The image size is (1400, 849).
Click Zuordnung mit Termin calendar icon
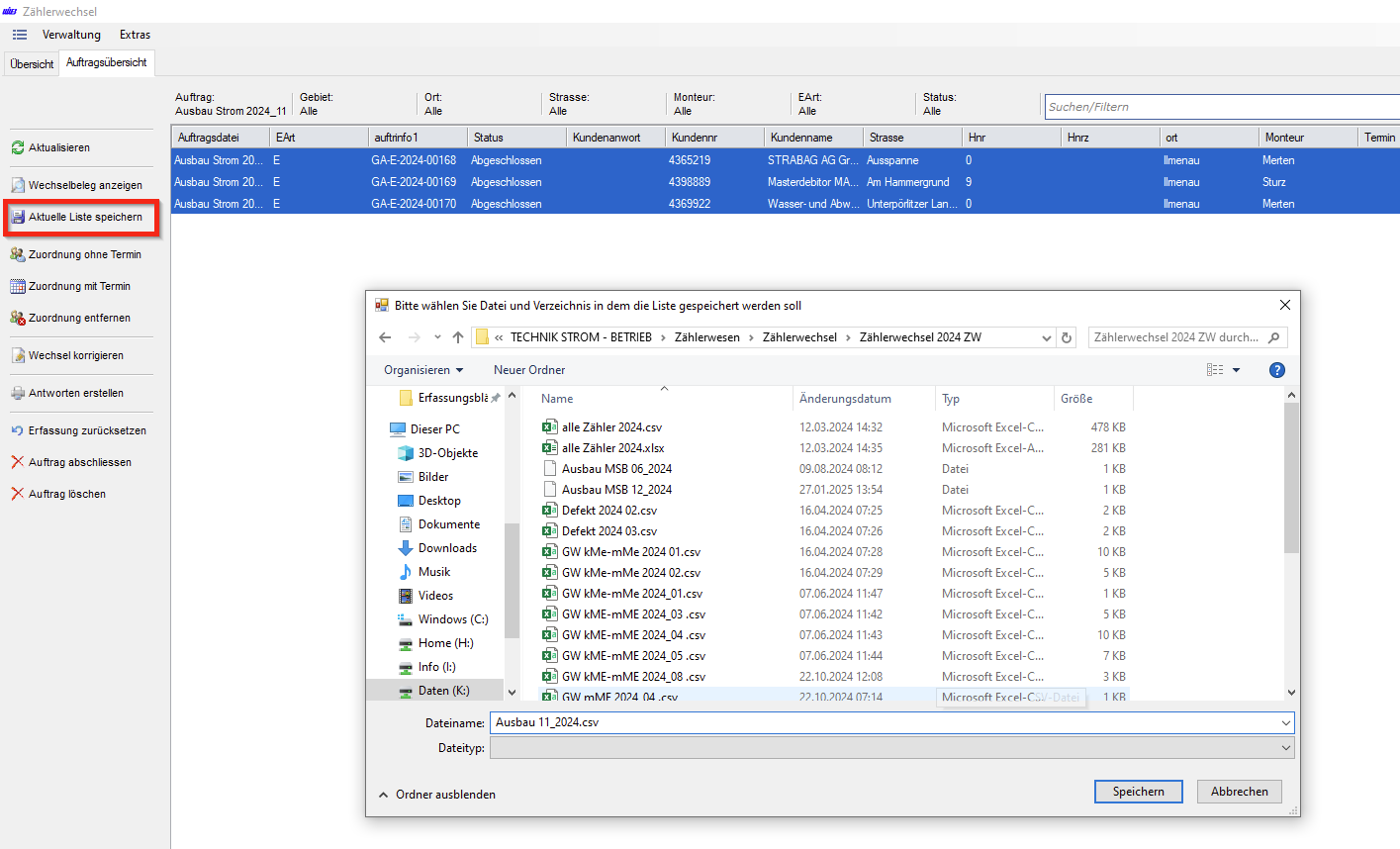click(18, 286)
